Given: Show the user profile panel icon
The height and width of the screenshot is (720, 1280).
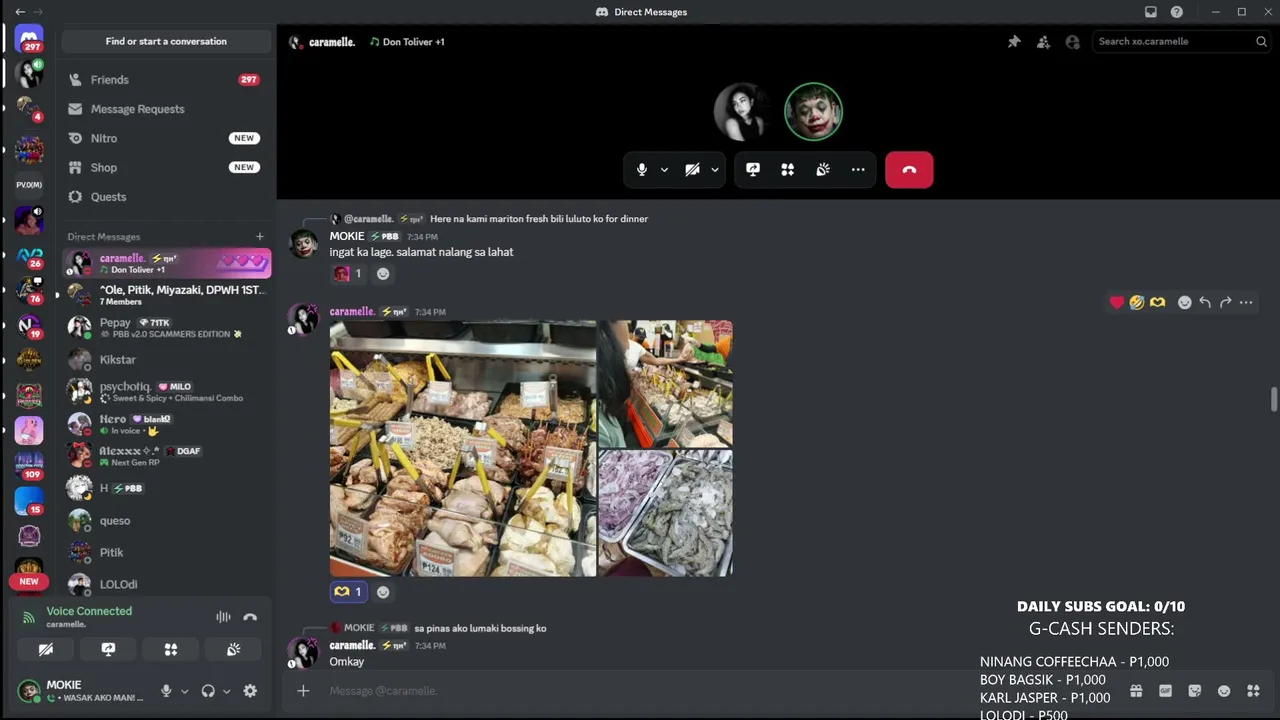Looking at the screenshot, I should tap(1073, 42).
